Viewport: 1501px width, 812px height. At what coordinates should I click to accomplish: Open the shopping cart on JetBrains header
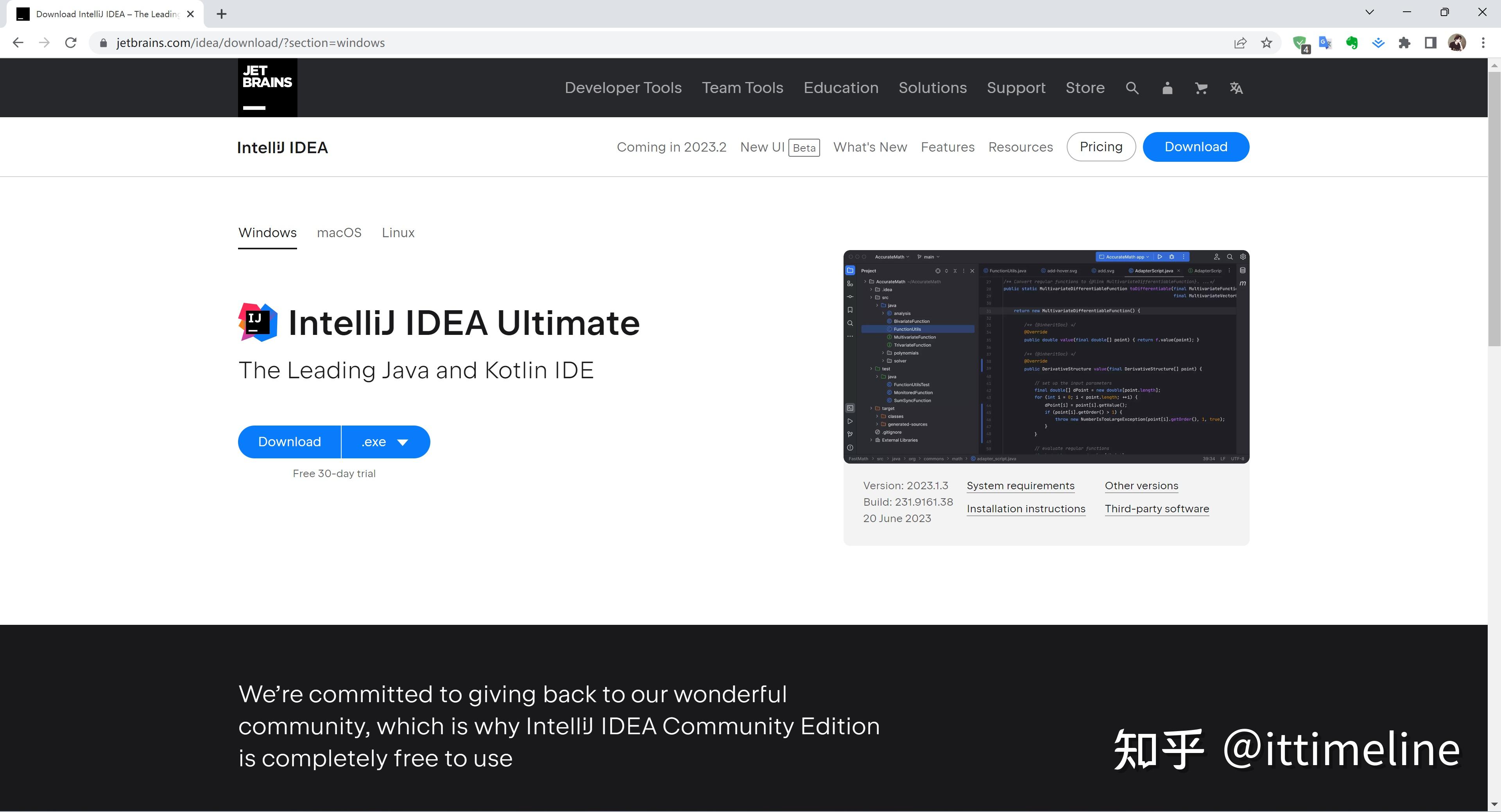(1201, 88)
